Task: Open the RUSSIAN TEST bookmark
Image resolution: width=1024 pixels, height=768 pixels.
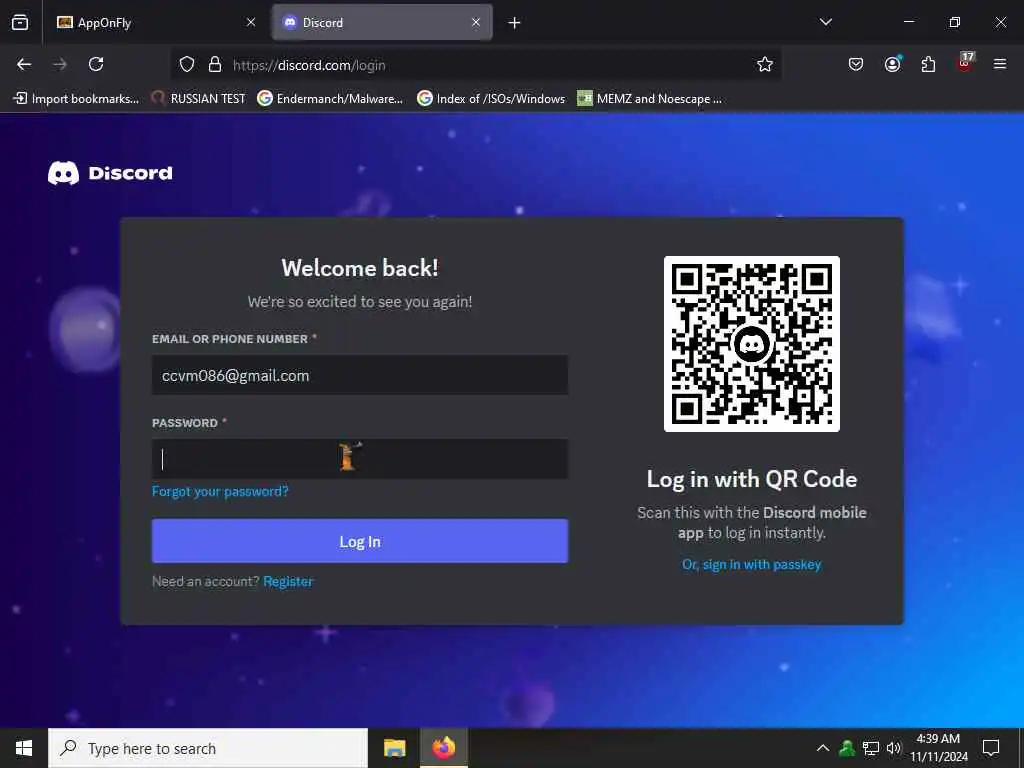Action: pyautogui.click(x=198, y=99)
